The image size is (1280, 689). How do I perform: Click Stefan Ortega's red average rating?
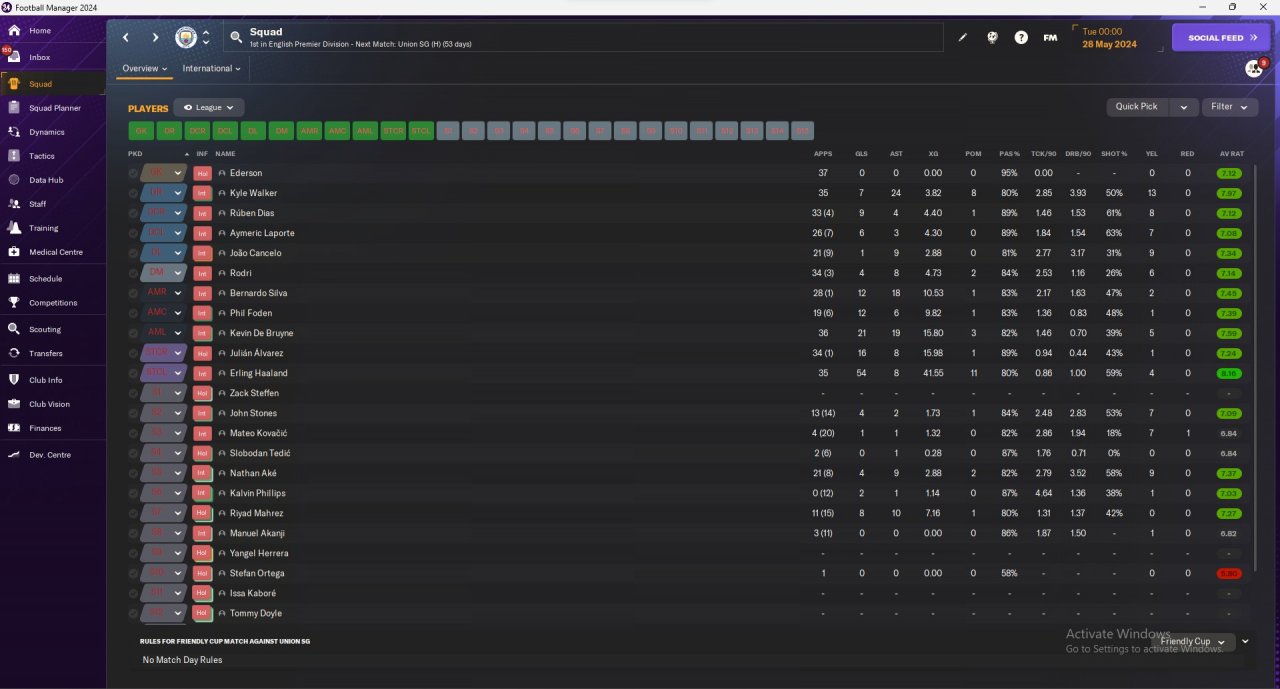pyautogui.click(x=1229, y=573)
